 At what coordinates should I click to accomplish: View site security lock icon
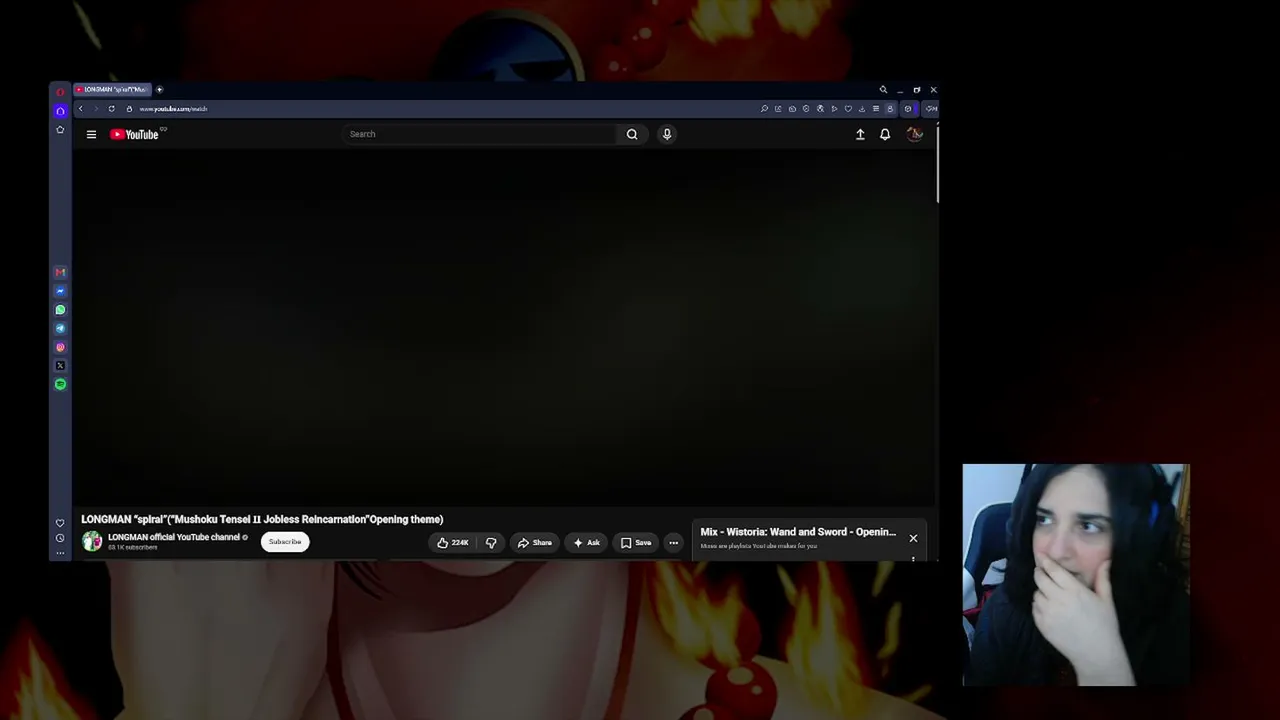click(129, 109)
